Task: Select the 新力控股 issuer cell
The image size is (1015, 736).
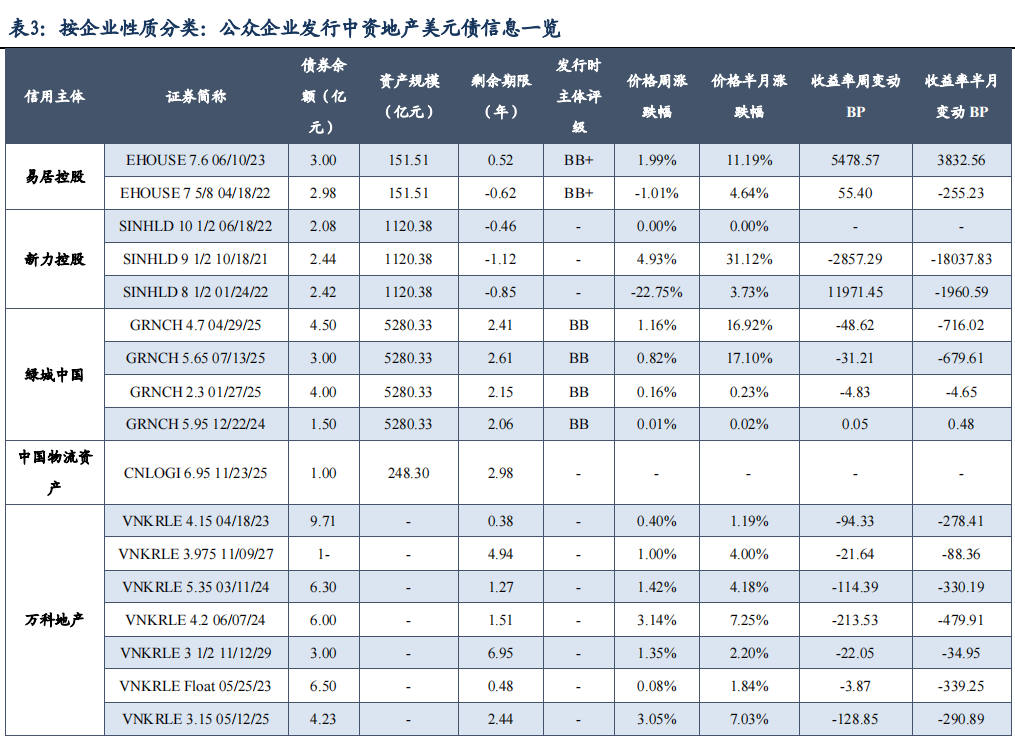Action: tap(54, 260)
